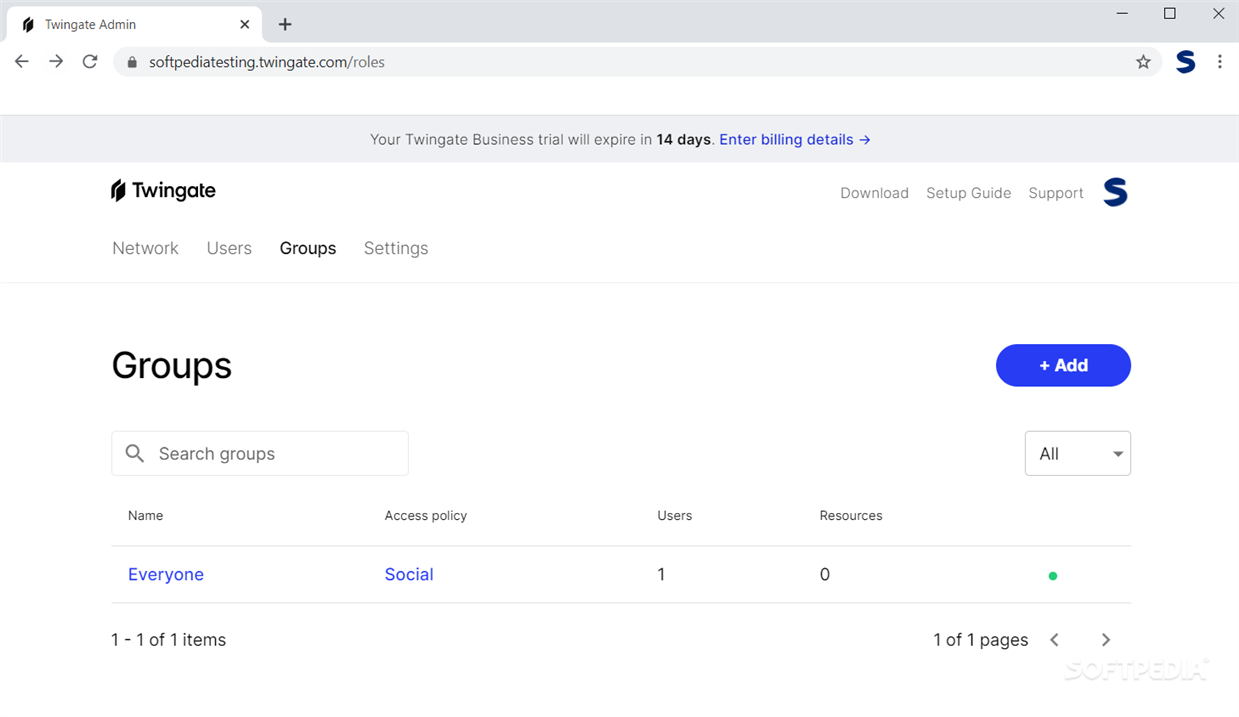Click the Groups page heading
Viewport: 1239px width, 717px height.
172,365
